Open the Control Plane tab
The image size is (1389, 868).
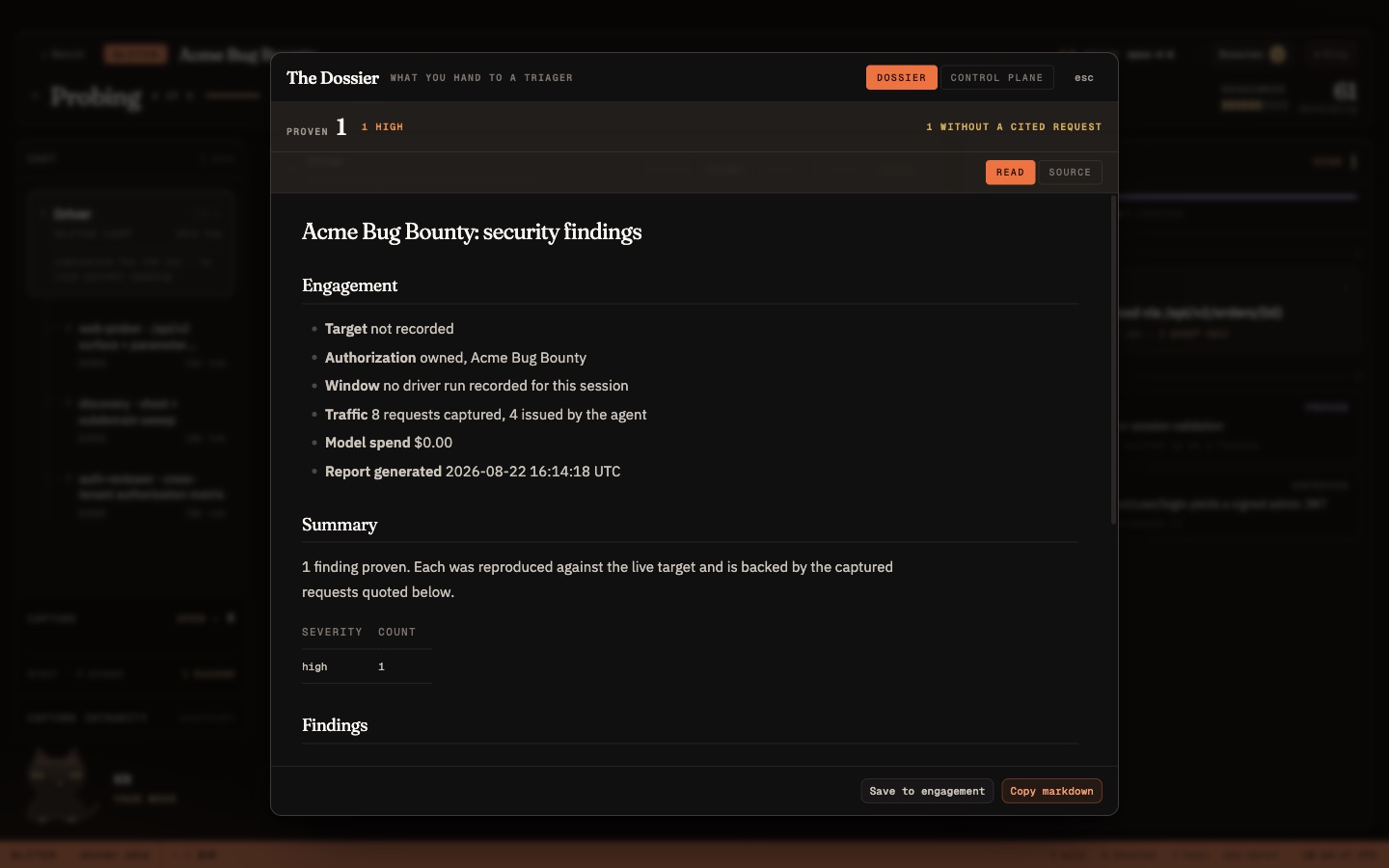point(996,77)
